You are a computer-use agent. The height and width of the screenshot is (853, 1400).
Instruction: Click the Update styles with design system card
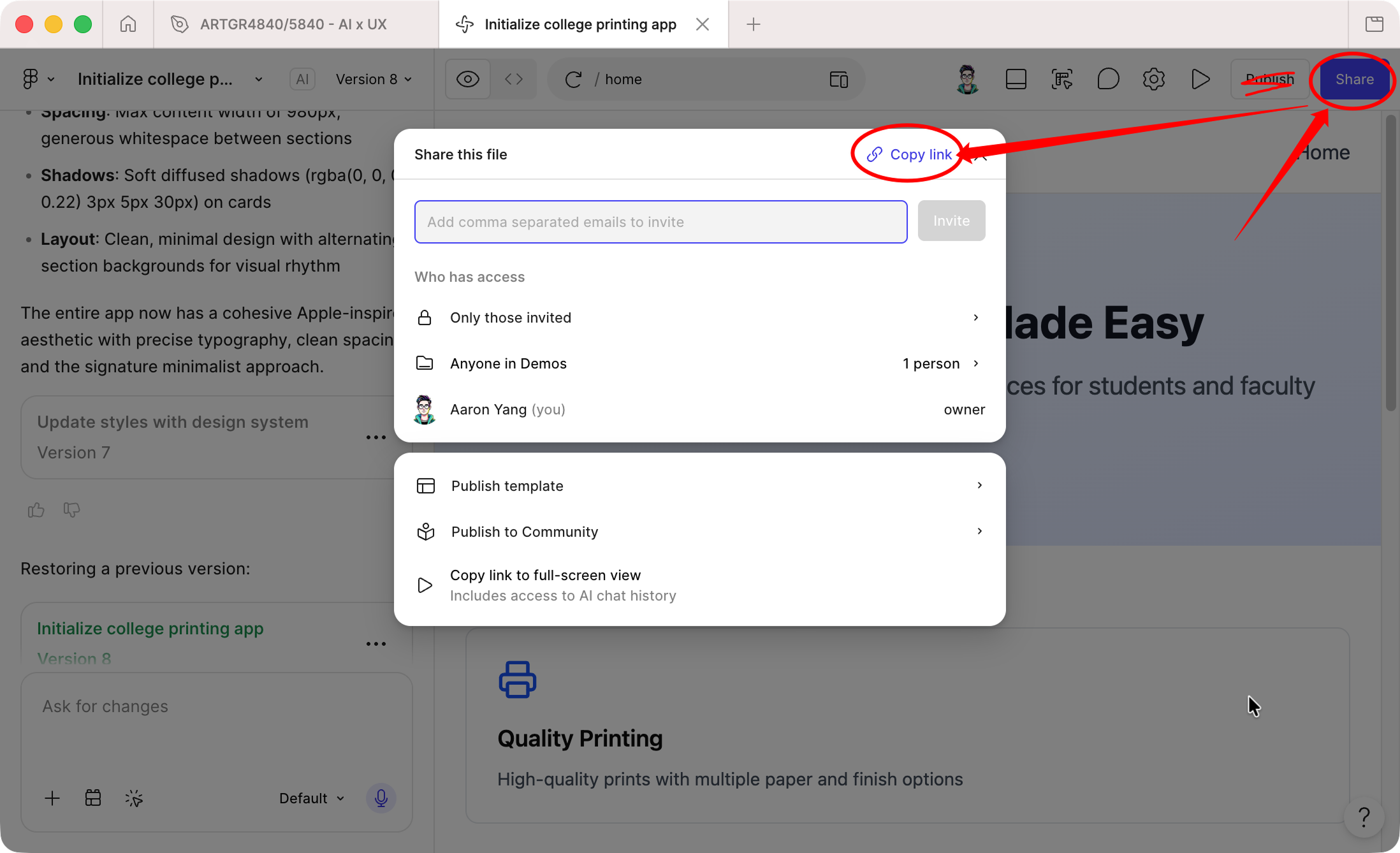[207, 437]
